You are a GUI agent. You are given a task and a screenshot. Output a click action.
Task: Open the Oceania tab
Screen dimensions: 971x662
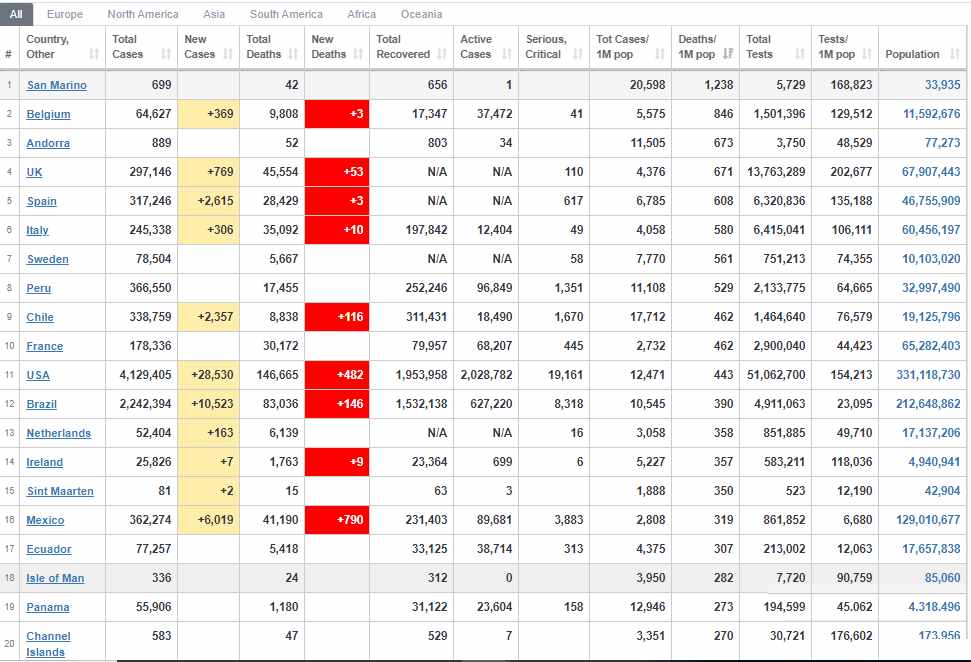tap(421, 14)
